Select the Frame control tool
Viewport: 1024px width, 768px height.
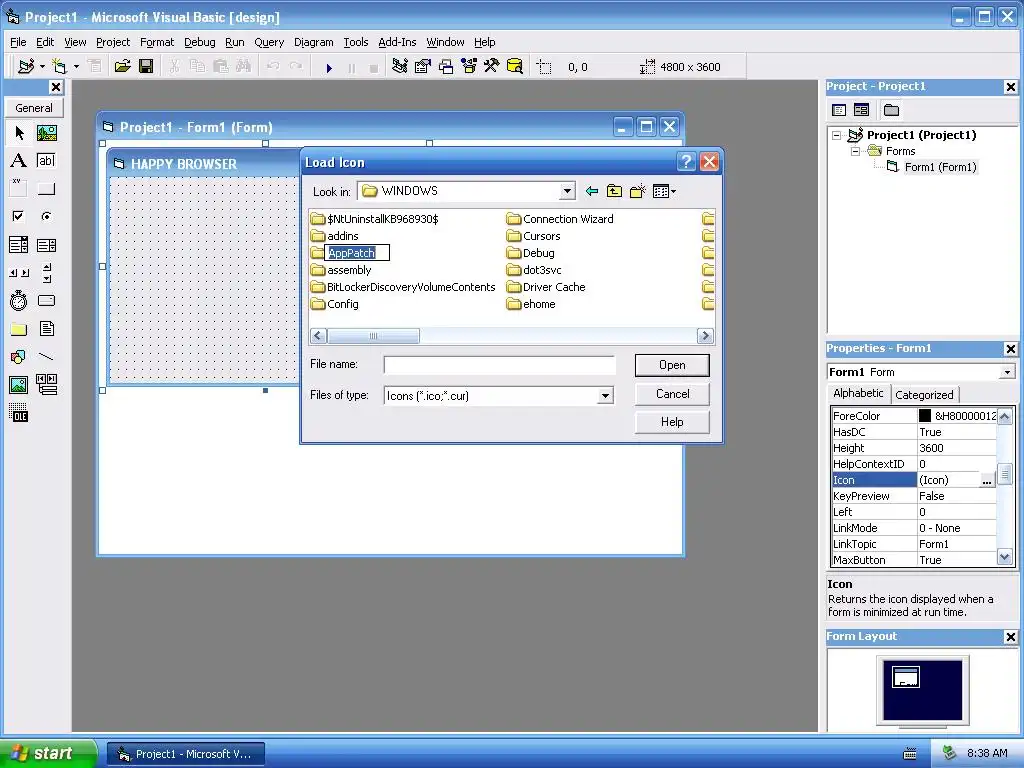(19, 189)
